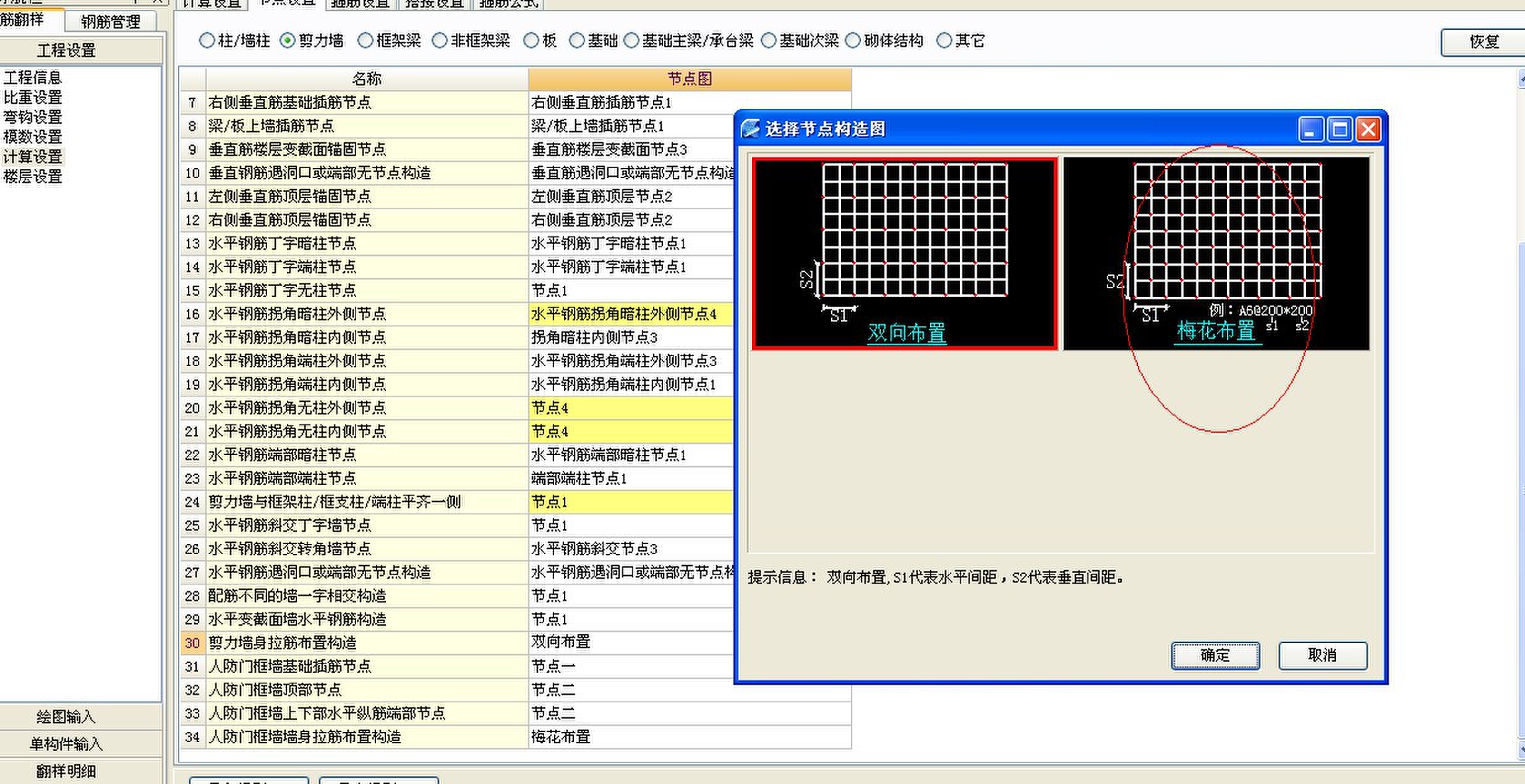1525x784 pixels.
Task: Select the 砌体结构 radio button
Action: click(x=853, y=41)
